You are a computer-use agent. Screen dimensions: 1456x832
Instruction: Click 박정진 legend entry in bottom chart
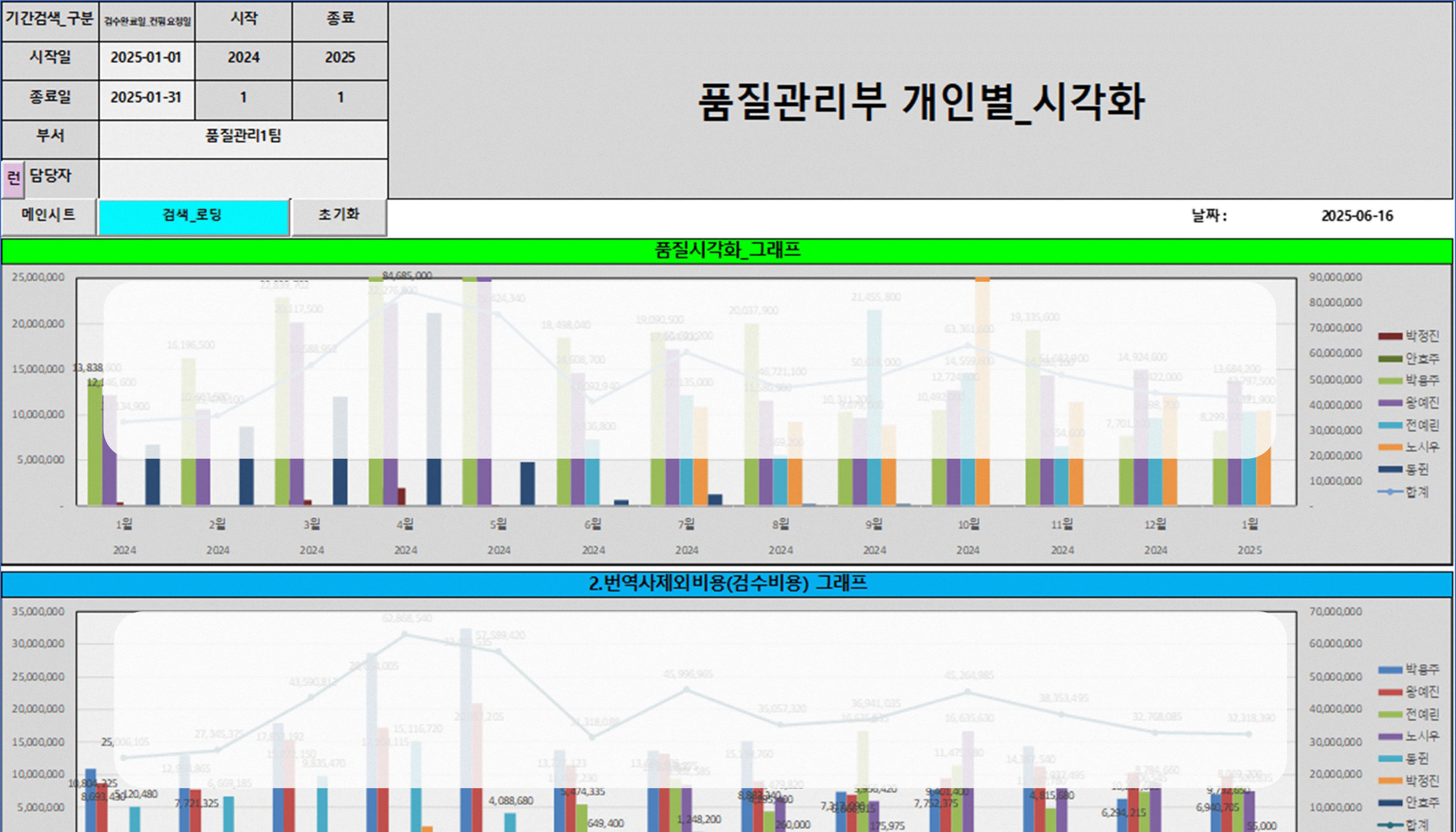pyautogui.click(x=1409, y=781)
